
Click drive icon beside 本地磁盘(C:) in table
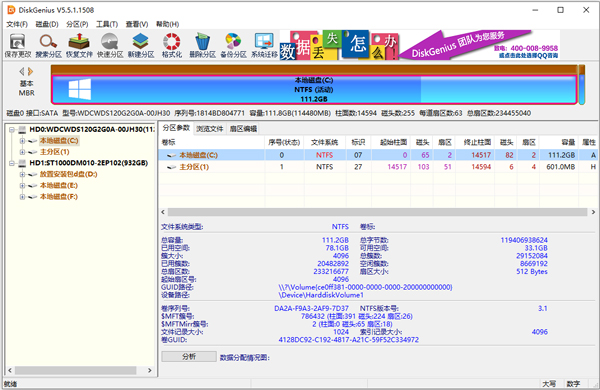click(172, 155)
